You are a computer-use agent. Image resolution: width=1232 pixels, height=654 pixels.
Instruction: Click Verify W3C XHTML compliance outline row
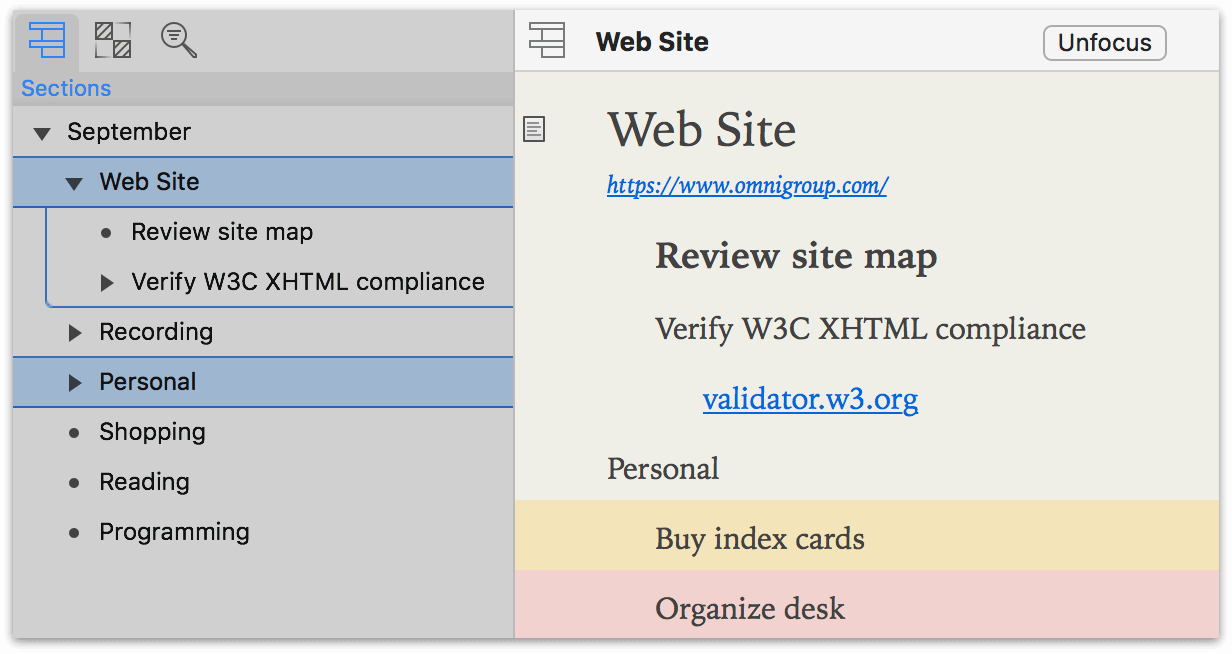[870, 329]
